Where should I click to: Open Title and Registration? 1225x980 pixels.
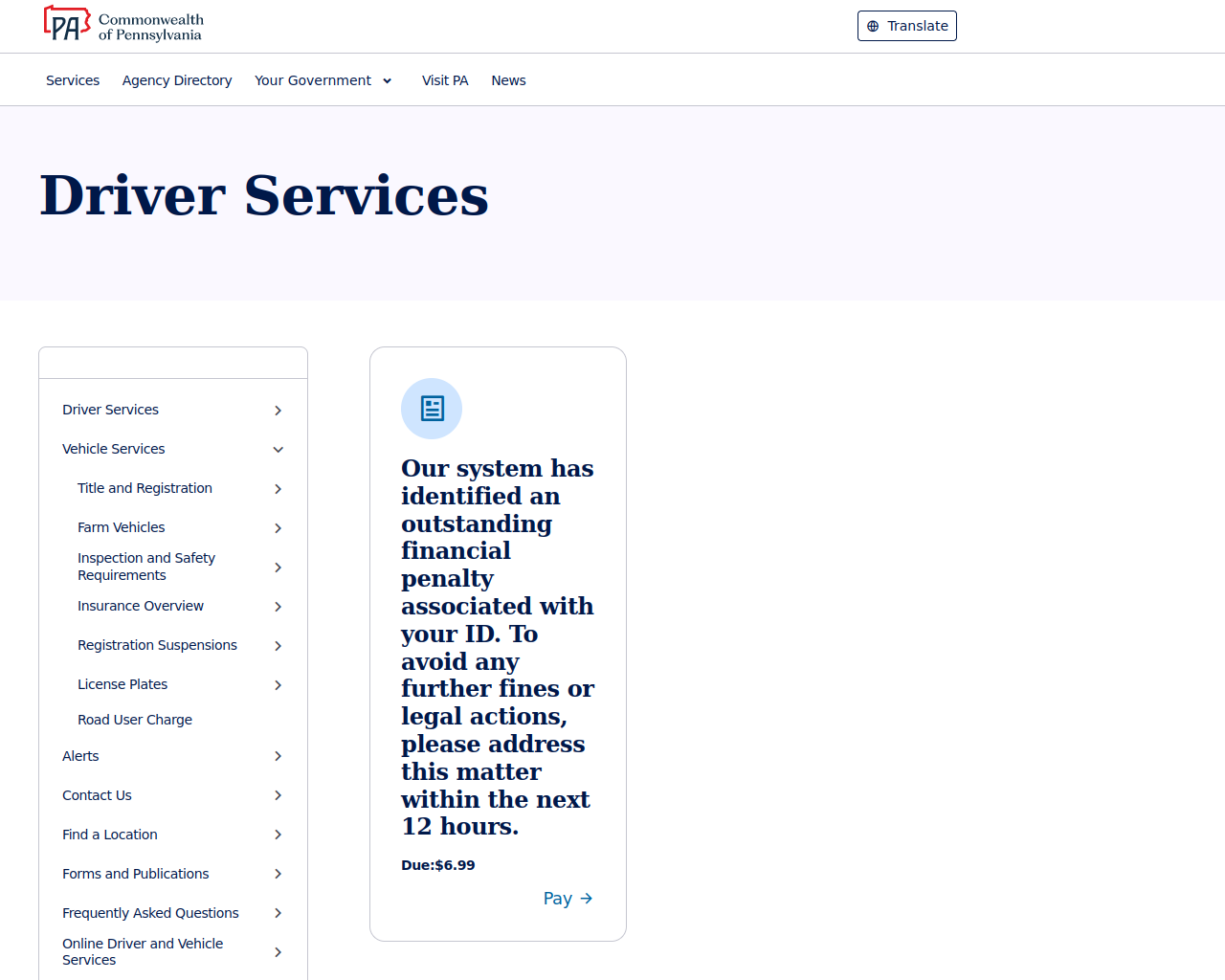tap(145, 488)
